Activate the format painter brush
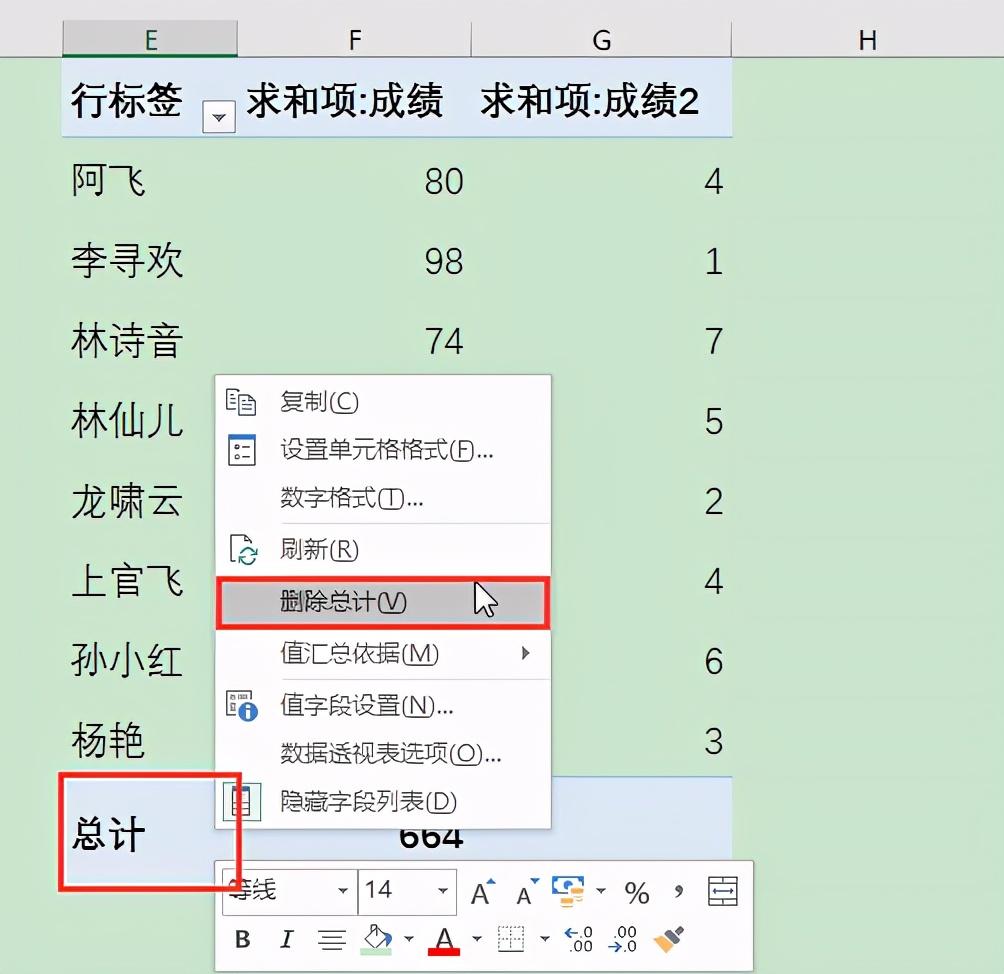This screenshot has width=1004, height=974. point(669,939)
